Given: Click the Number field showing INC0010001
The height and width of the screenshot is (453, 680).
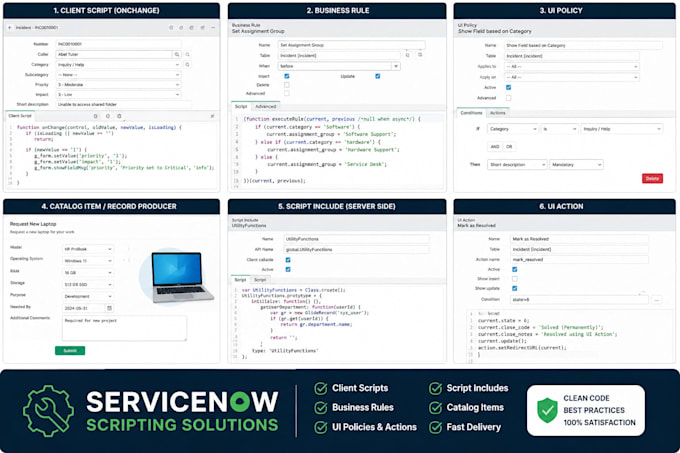Looking at the screenshot, I should (x=118, y=44).
